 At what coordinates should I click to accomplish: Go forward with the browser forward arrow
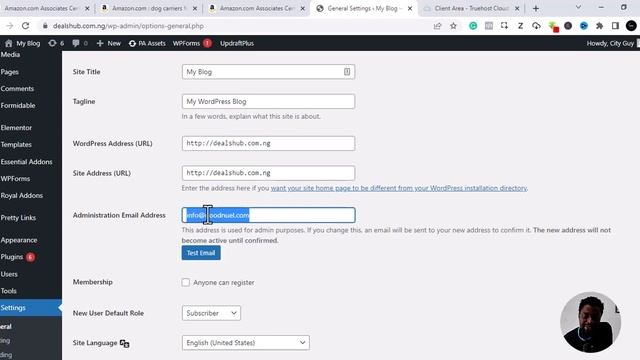click(x=9, y=26)
